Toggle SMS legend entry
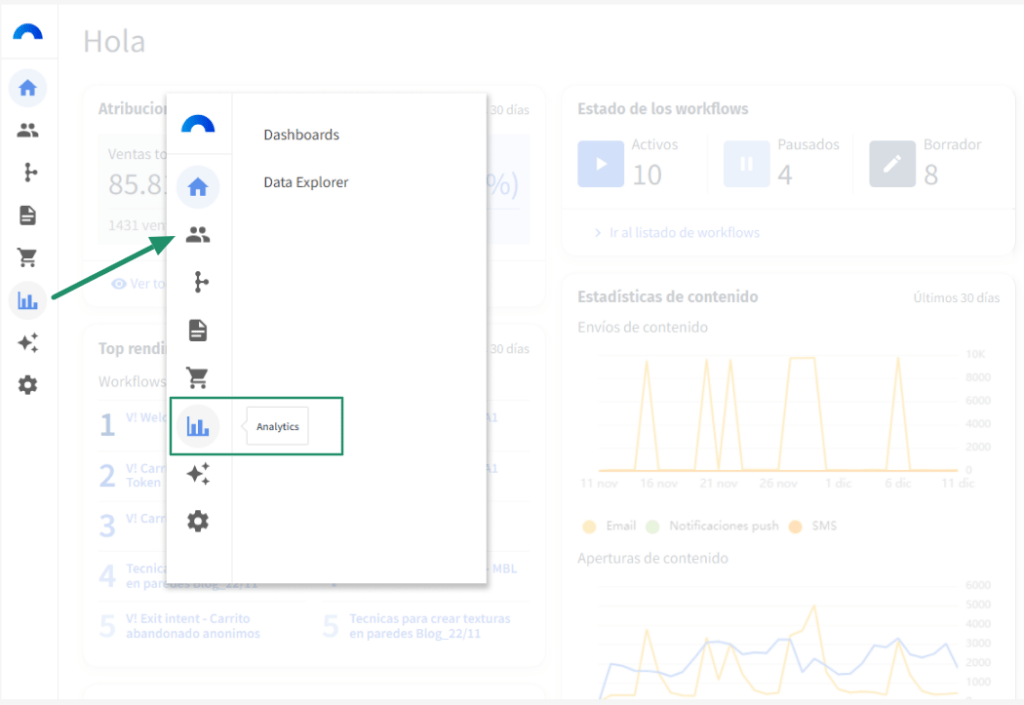This screenshot has height=705, width=1024. (x=813, y=526)
